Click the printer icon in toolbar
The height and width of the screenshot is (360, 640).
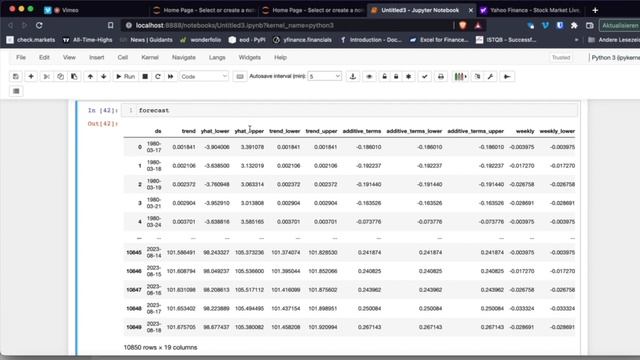click(x=440, y=76)
